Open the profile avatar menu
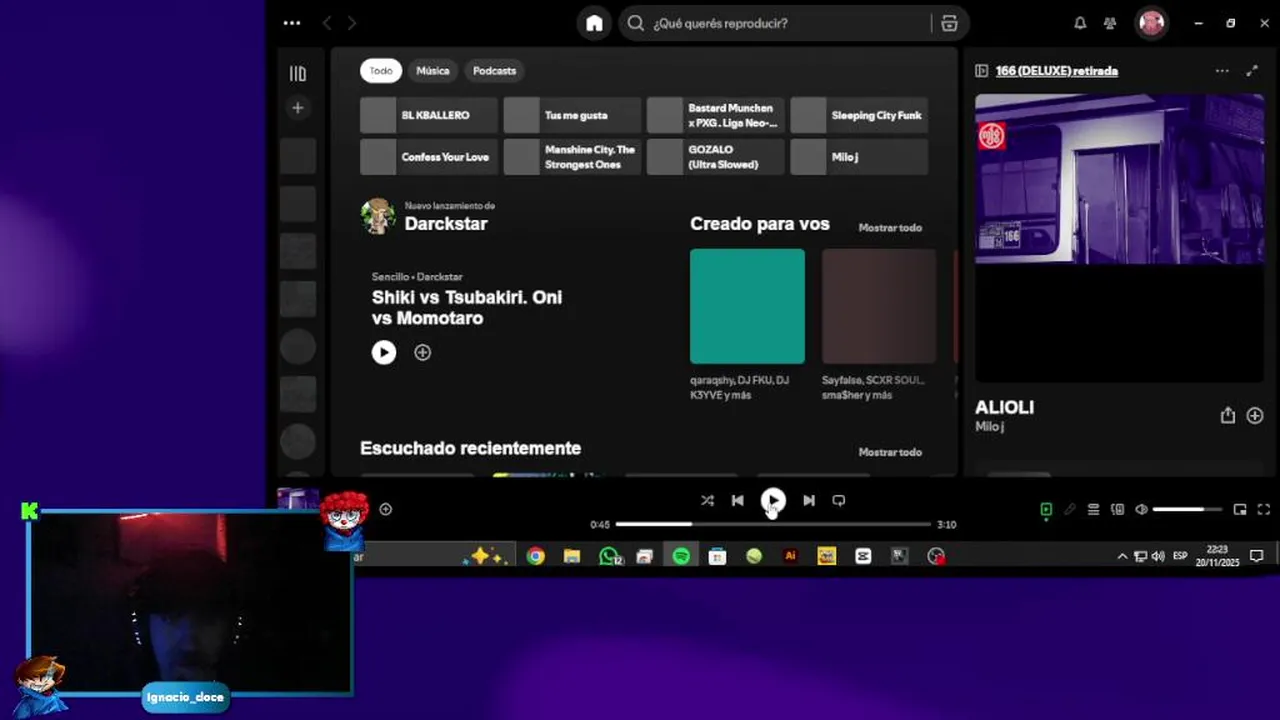Screen dimensions: 1280x720 (x=1152, y=23)
